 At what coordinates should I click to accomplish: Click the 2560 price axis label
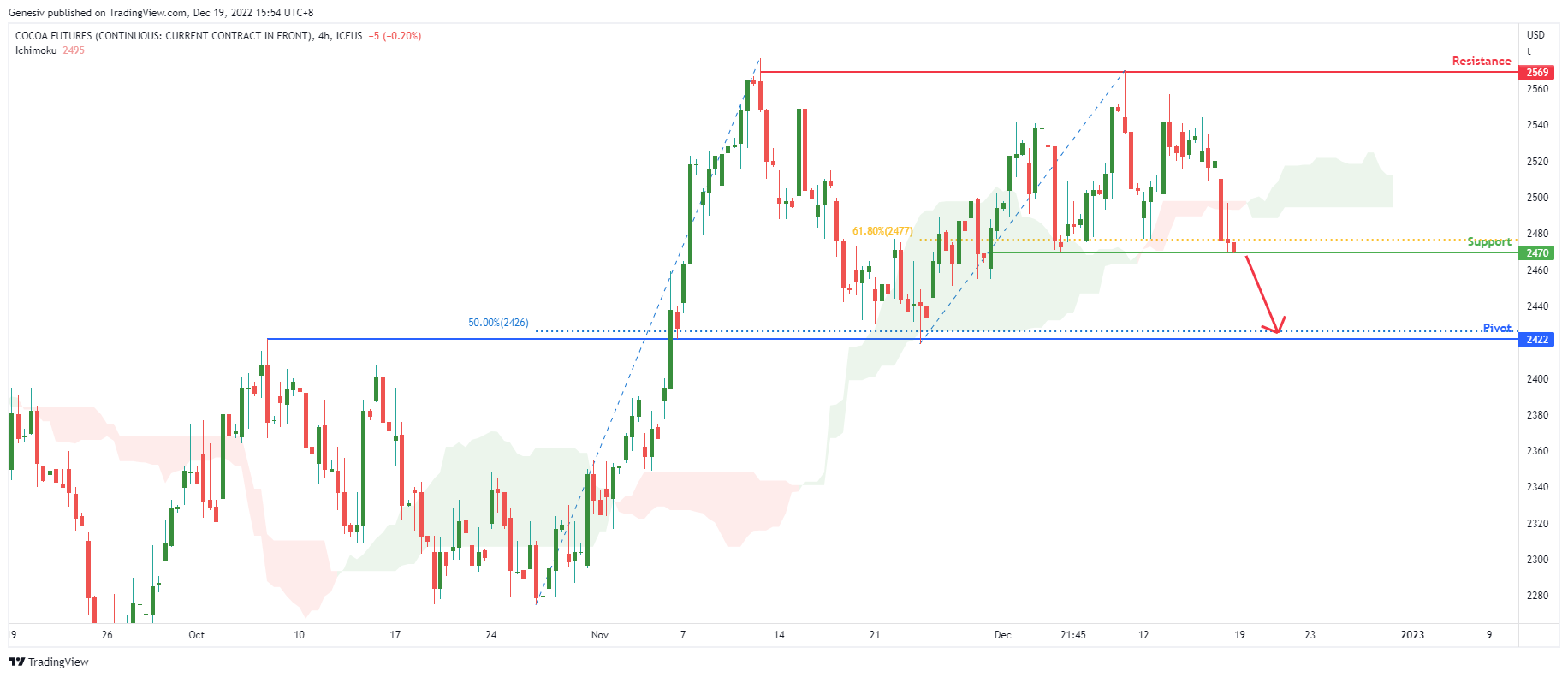(x=1537, y=89)
